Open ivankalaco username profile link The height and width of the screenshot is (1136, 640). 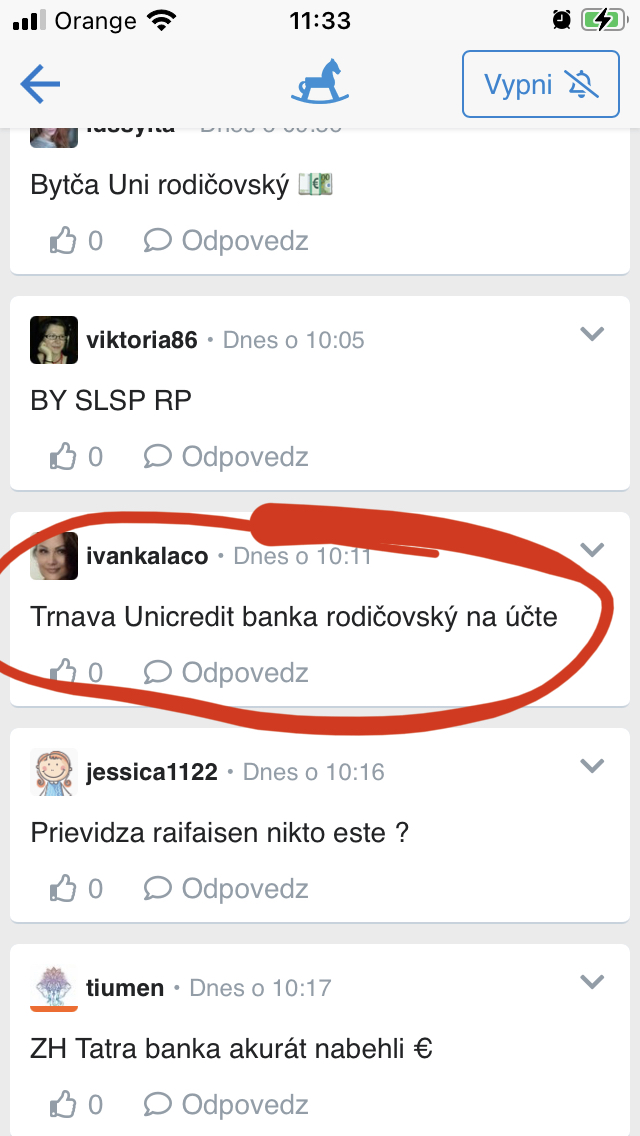coord(147,556)
